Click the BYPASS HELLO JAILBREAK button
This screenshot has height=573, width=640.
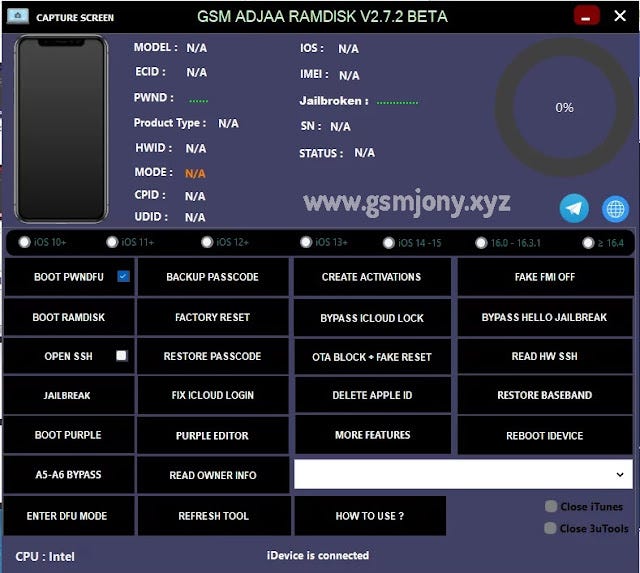point(545,317)
